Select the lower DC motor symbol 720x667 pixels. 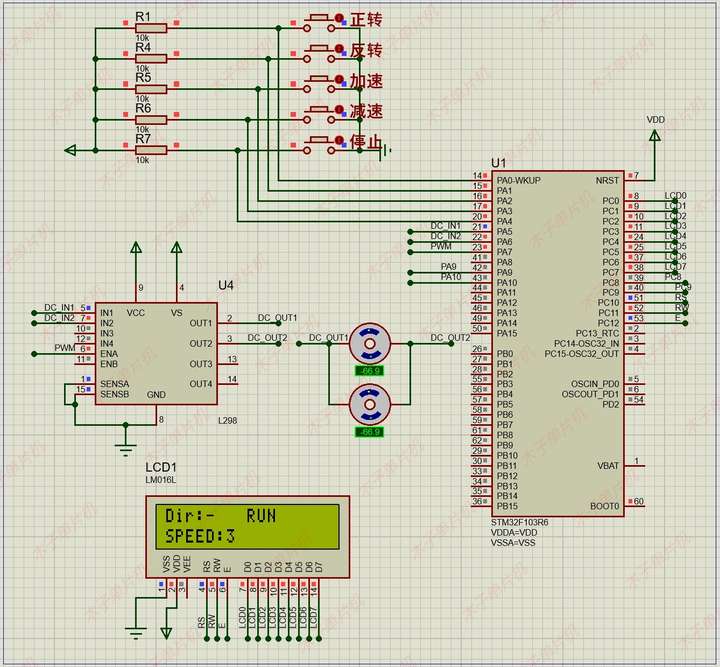[x=370, y=404]
